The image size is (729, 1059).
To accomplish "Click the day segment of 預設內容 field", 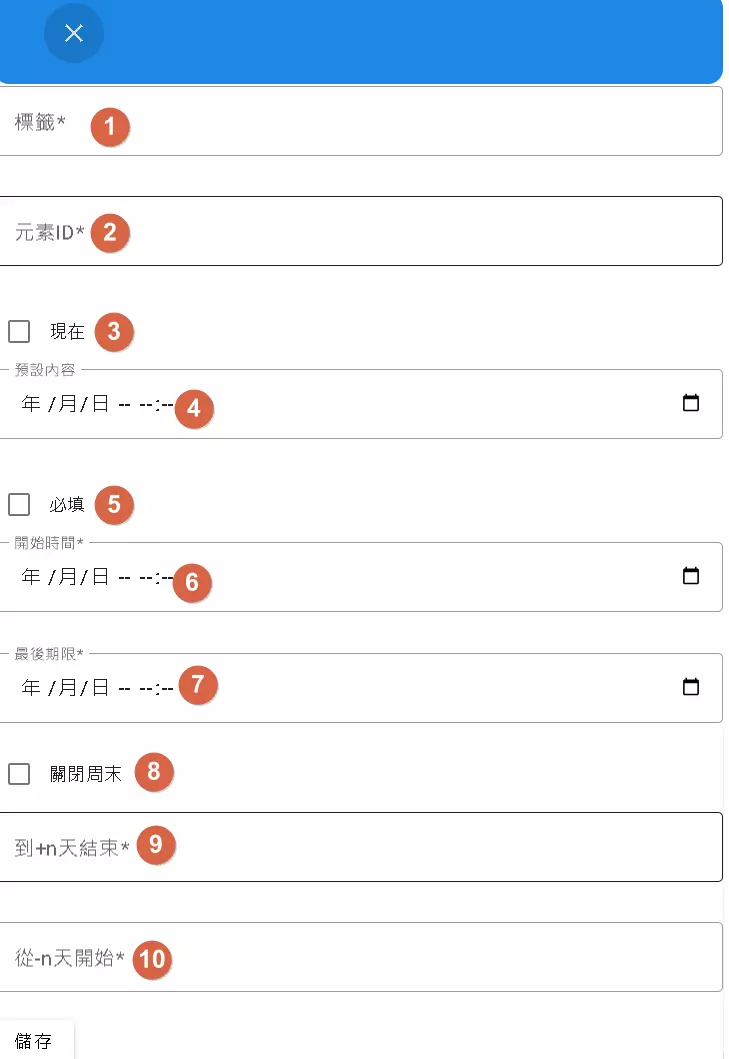I will click(100, 404).
